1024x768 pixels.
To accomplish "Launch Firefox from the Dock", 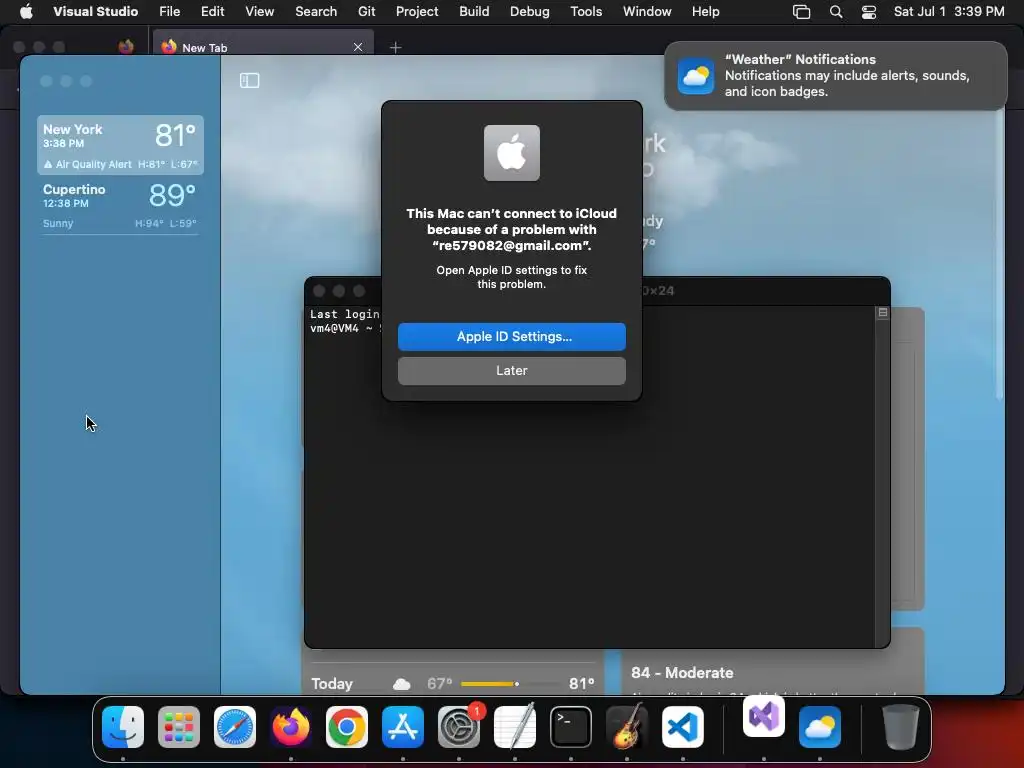I will (x=291, y=727).
